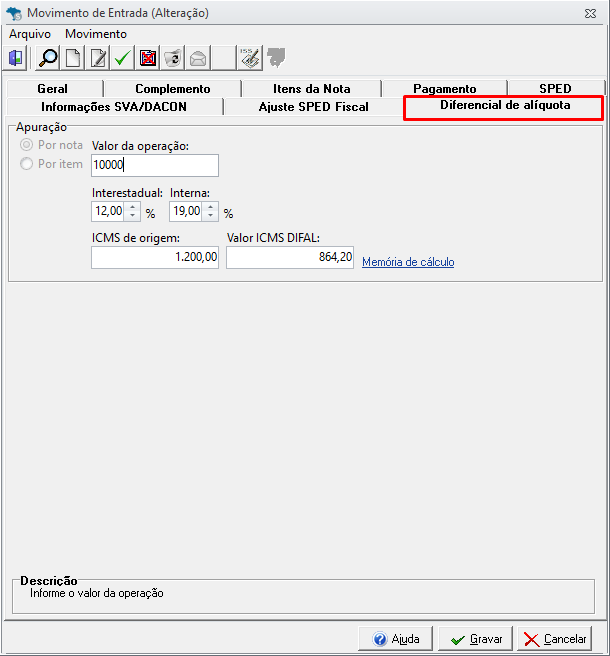
Task: Open the Movimento menu
Action: point(96,34)
